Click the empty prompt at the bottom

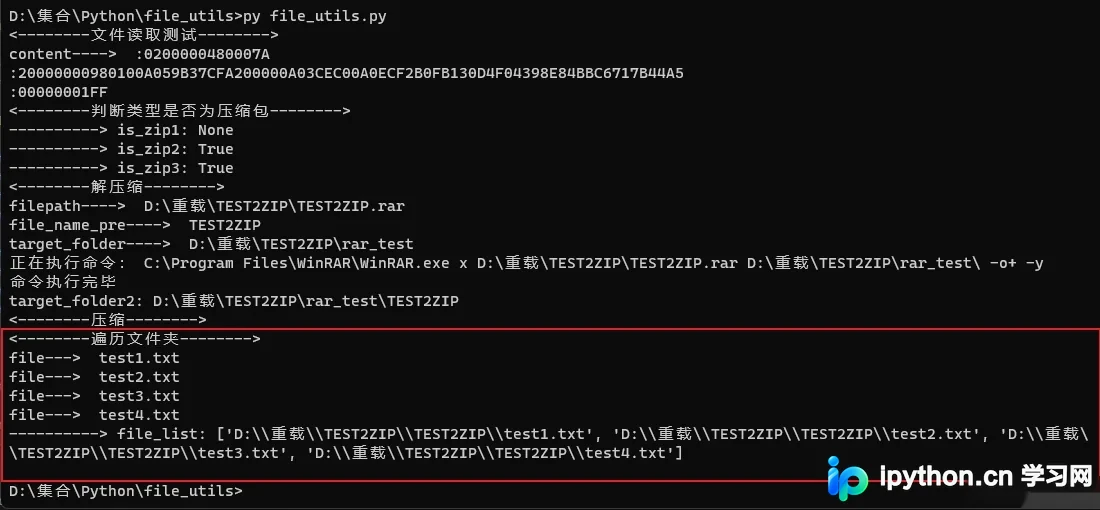click(126, 490)
